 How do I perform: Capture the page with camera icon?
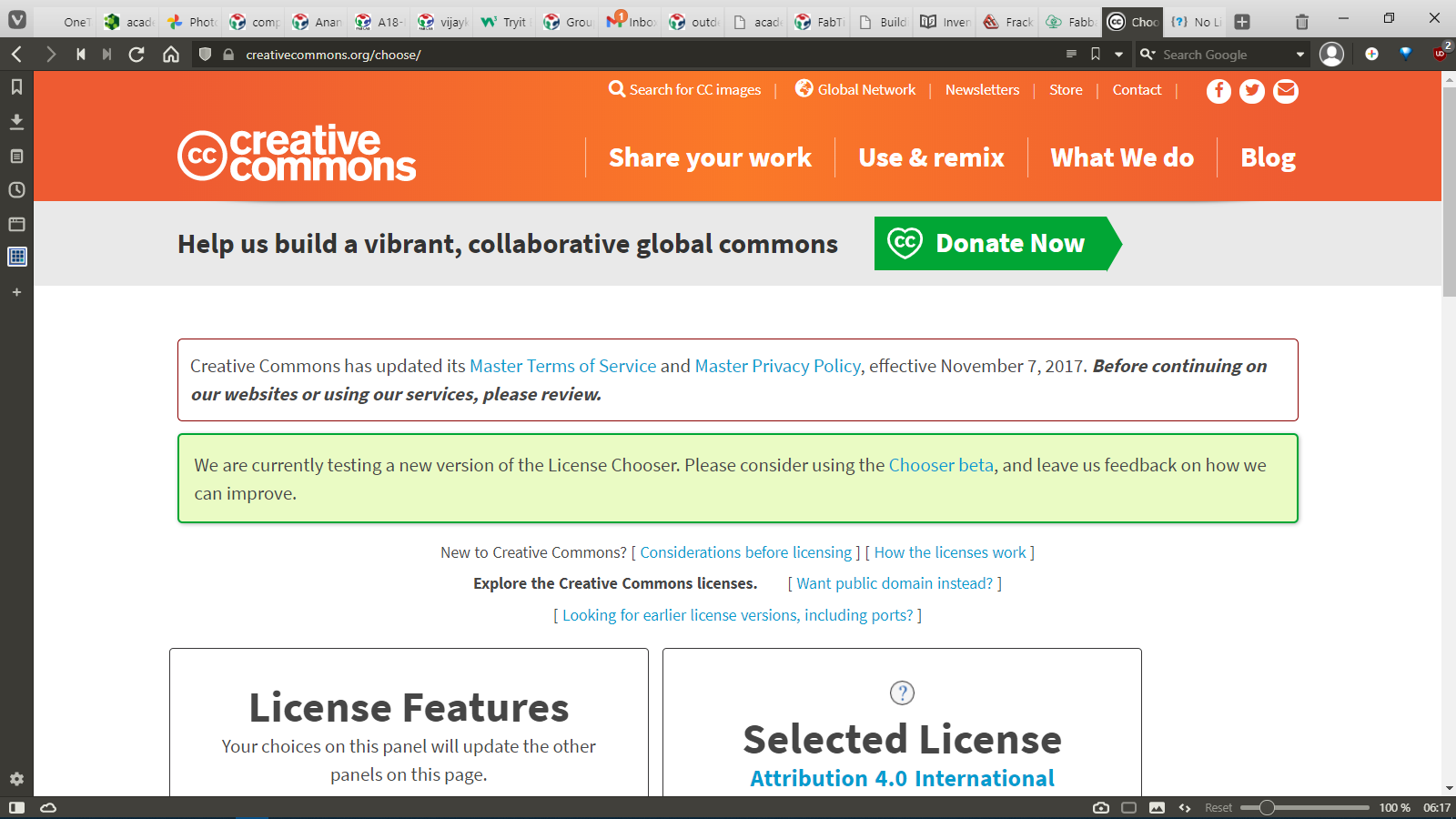click(1101, 807)
